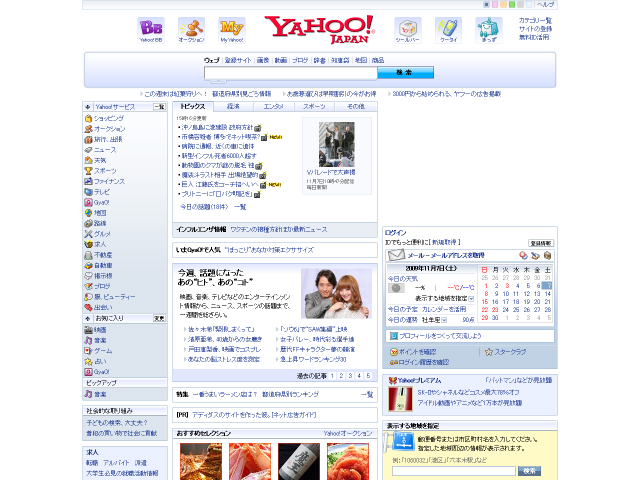The height and width of the screenshot is (480, 640).
Task: Toggle the お気に入り panel arrow
Action: pos(87,318)
